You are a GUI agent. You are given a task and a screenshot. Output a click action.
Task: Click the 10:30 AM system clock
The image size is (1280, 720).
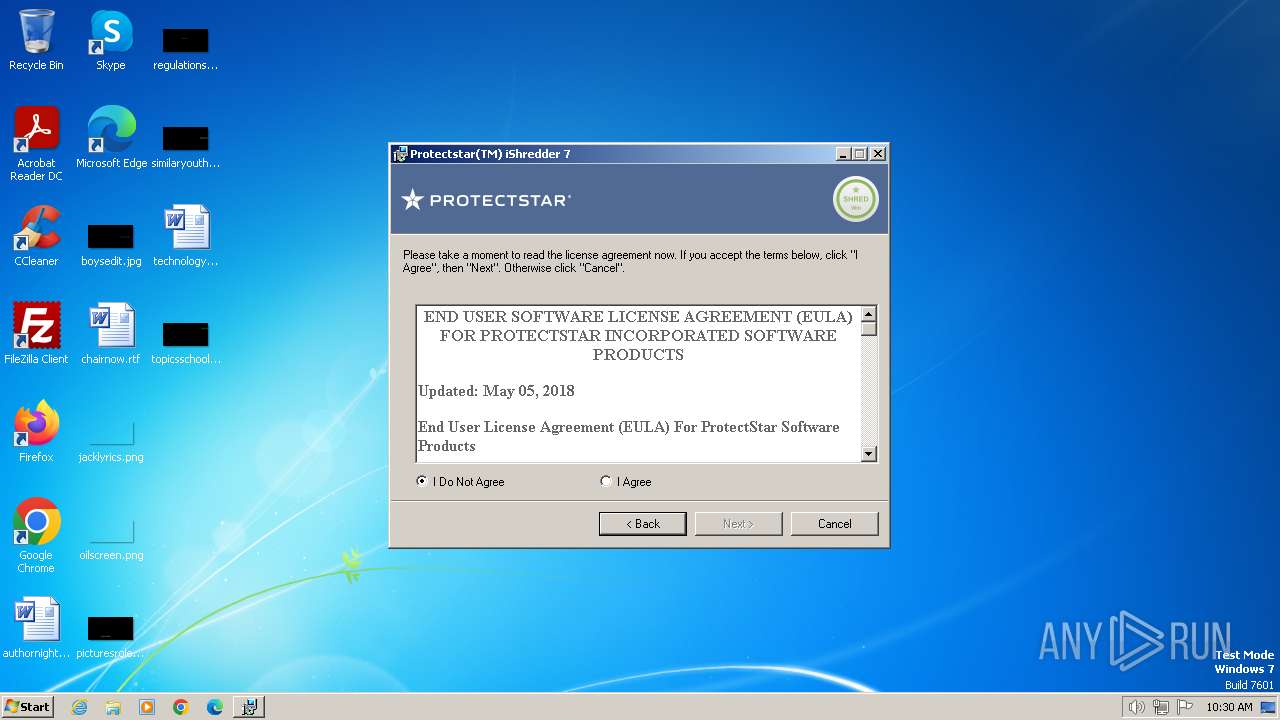click(1229, 707)
